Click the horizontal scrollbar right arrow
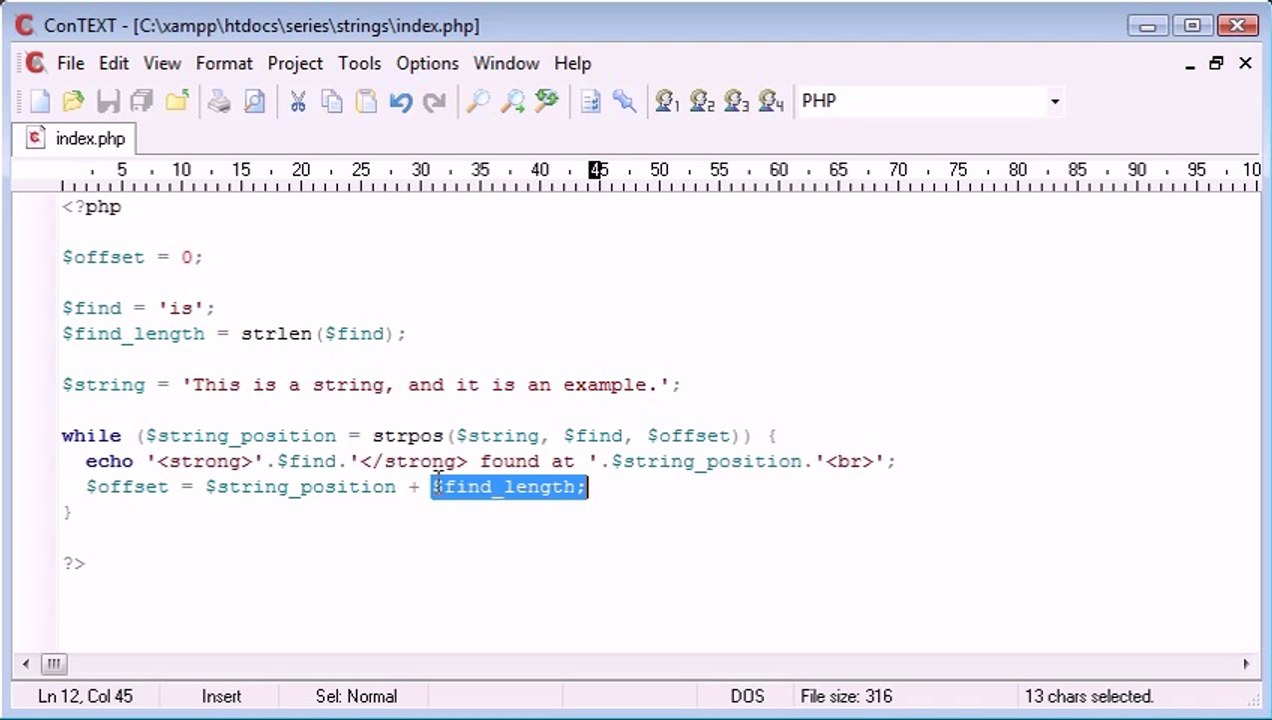Viewport: 1272px width, 720px height. pyautogui.click(x=1246, y=663)
